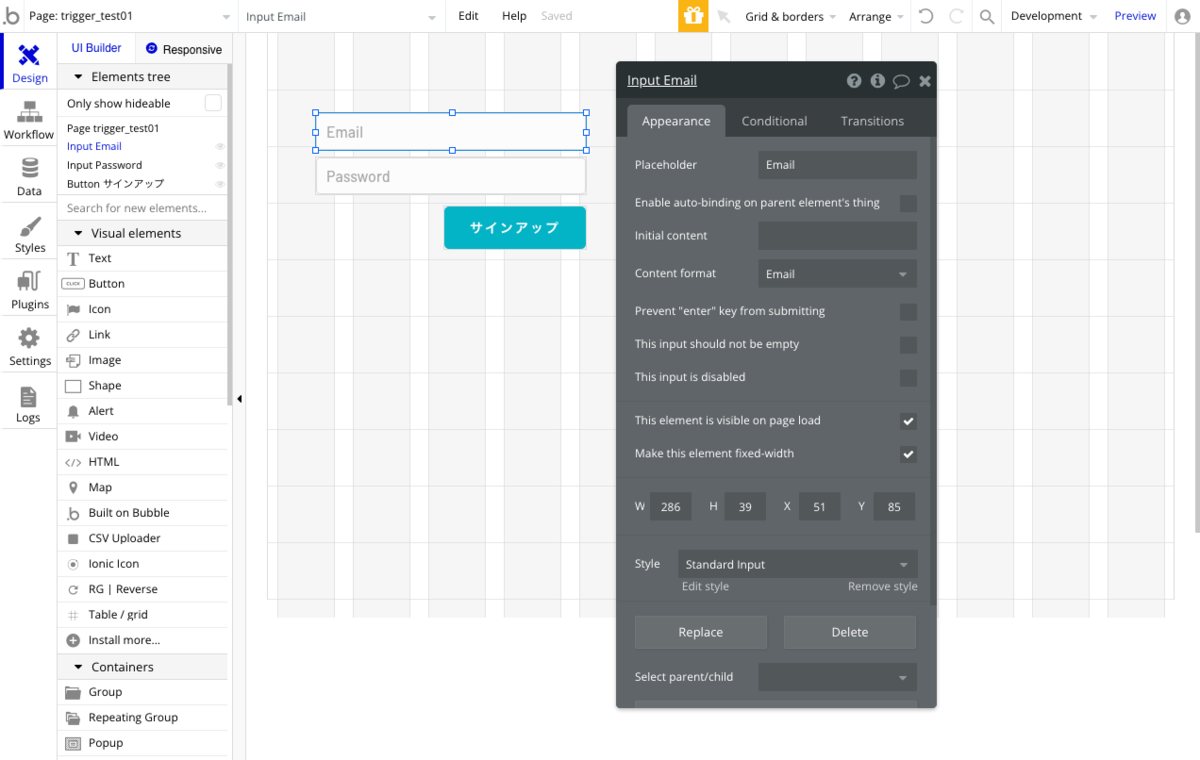This screenshot has width=1200, height=760.
Task: Toggle visibility eye for Input Password
Action: [220, 165]
